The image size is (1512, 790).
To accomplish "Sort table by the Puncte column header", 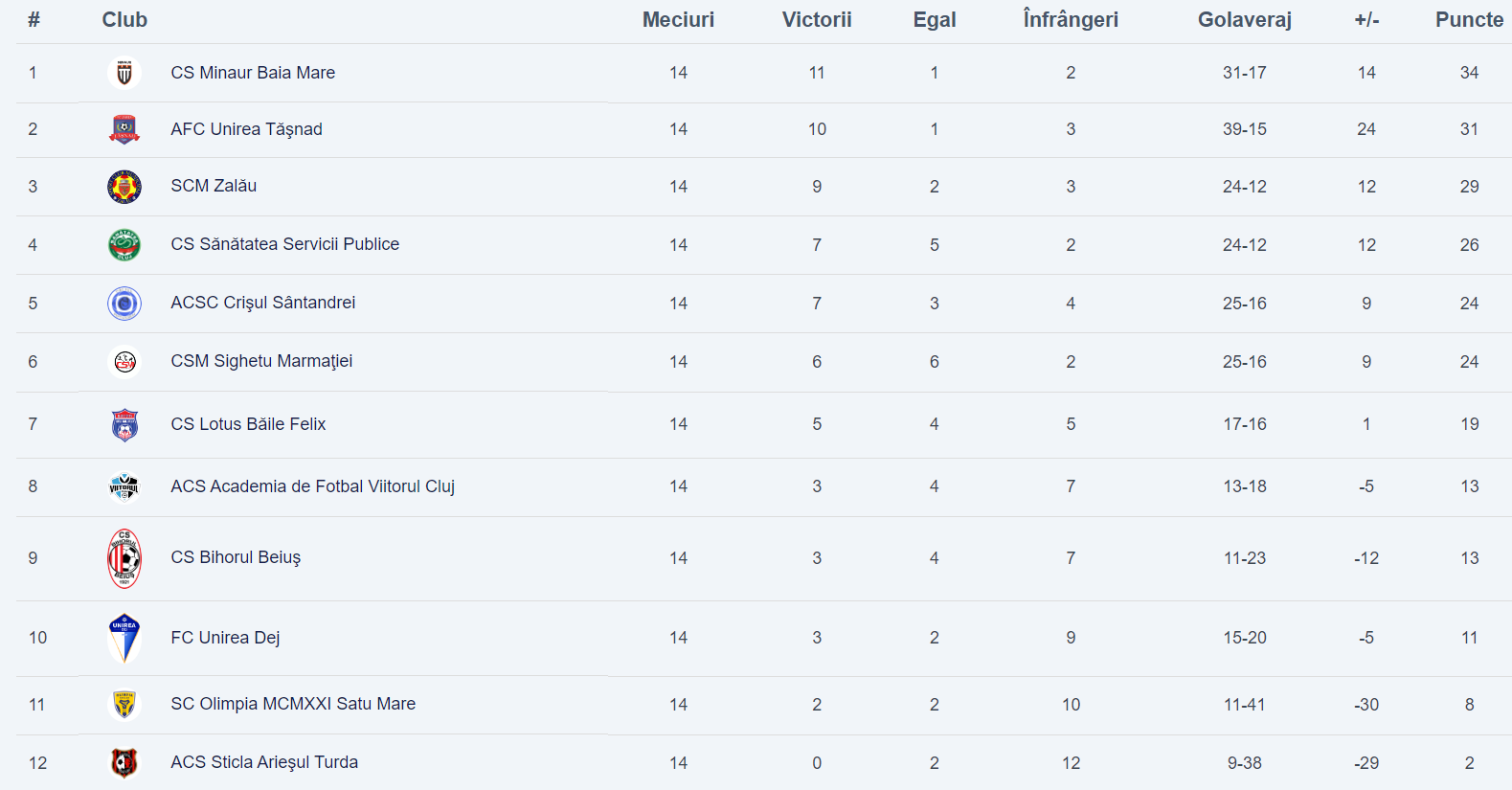I will pyautogui.click(x=1469, y=20).
